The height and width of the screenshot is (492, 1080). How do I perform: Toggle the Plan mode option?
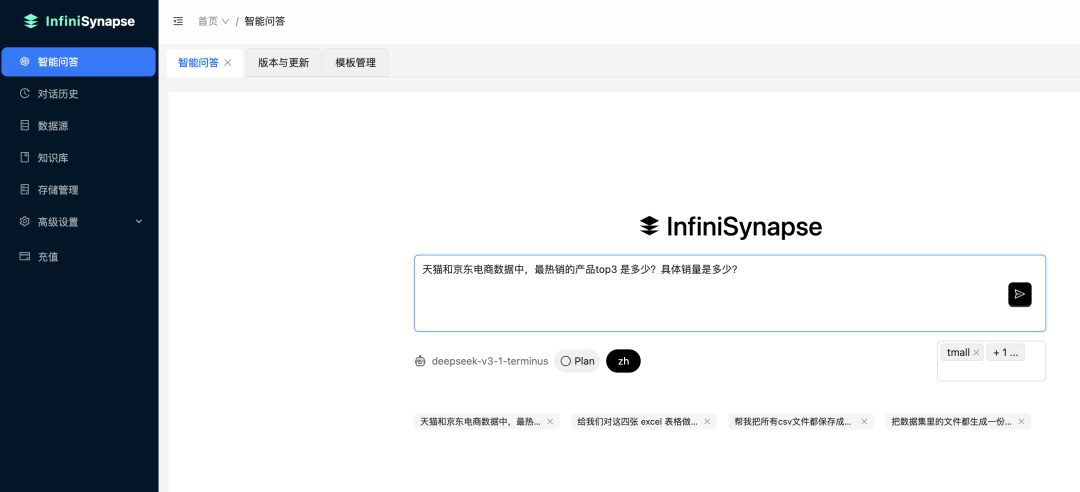[x=577, y=361]
